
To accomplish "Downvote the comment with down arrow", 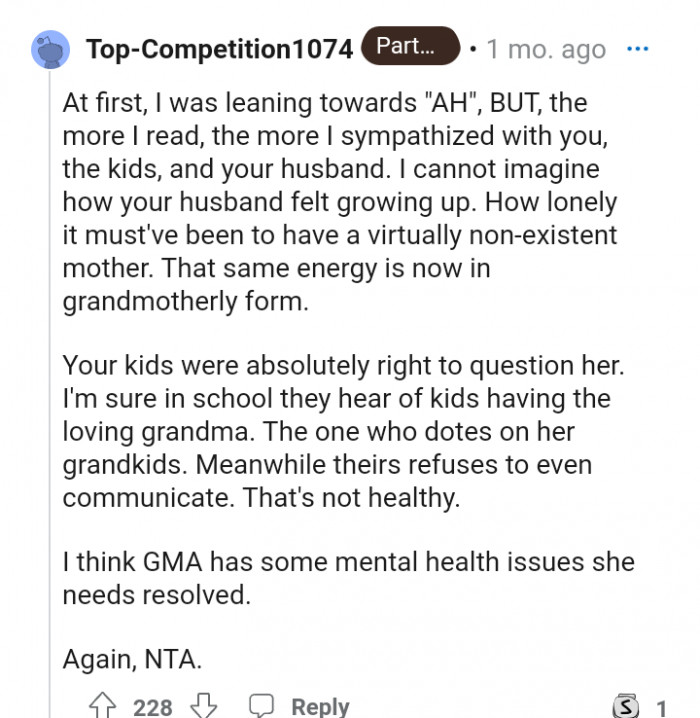I will (203, 706).
